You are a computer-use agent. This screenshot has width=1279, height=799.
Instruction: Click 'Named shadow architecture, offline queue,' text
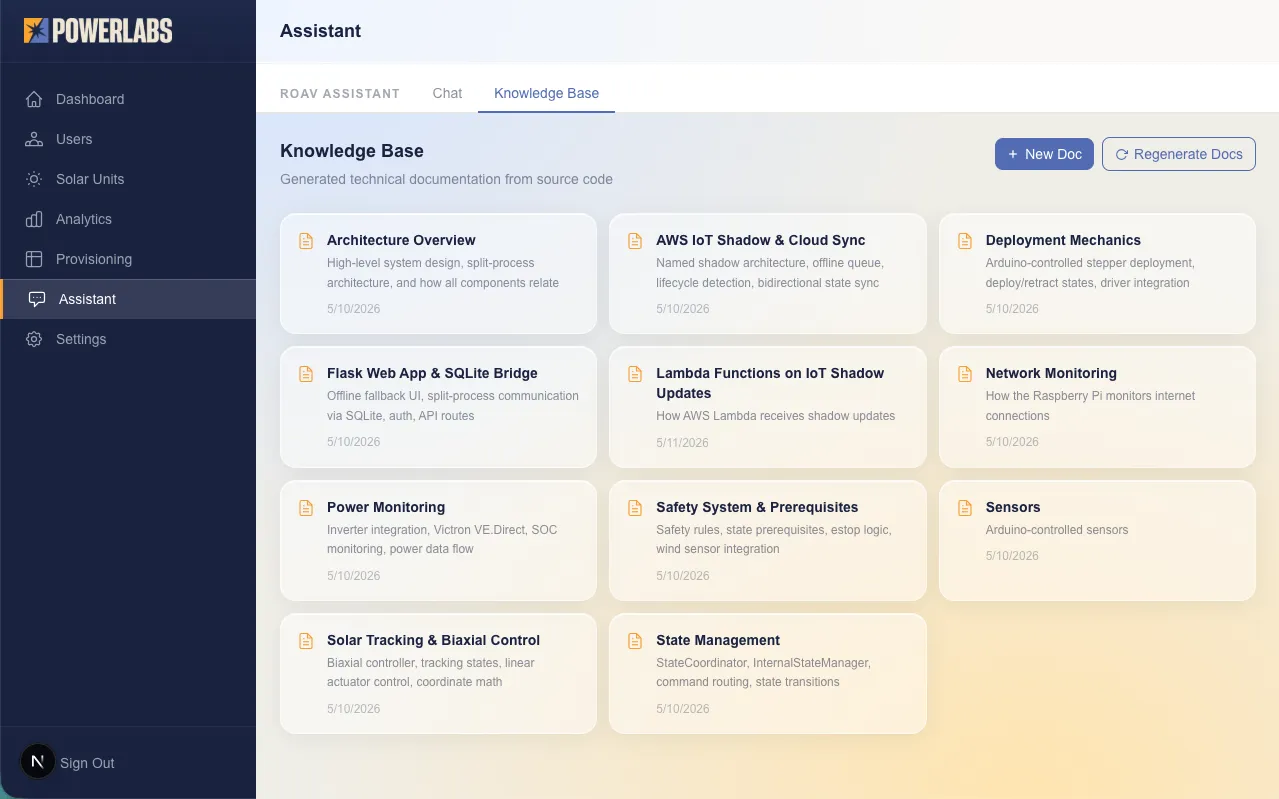click(x=770, y=263)
